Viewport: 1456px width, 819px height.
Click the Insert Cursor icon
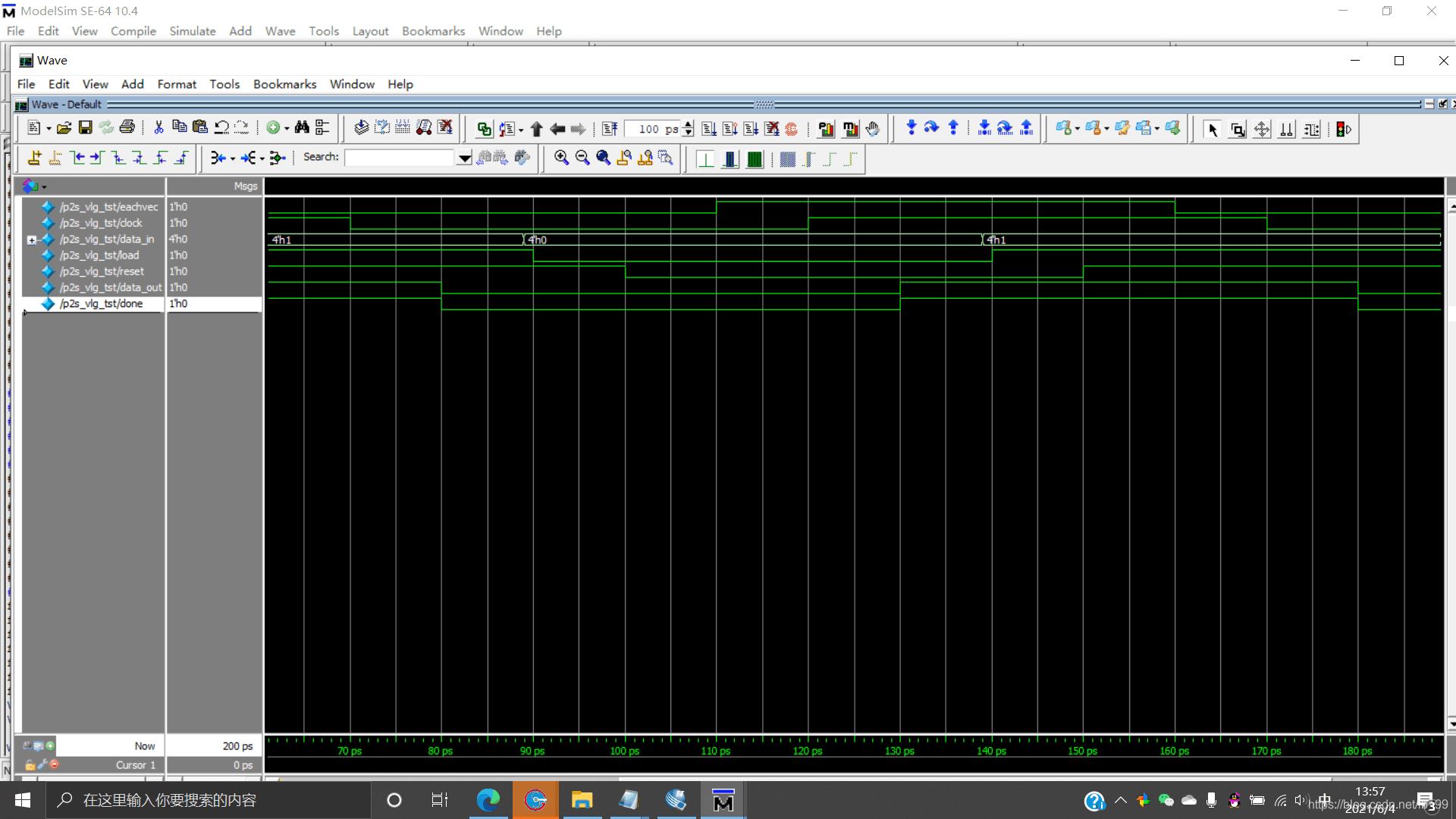click(x=34, y=158)
